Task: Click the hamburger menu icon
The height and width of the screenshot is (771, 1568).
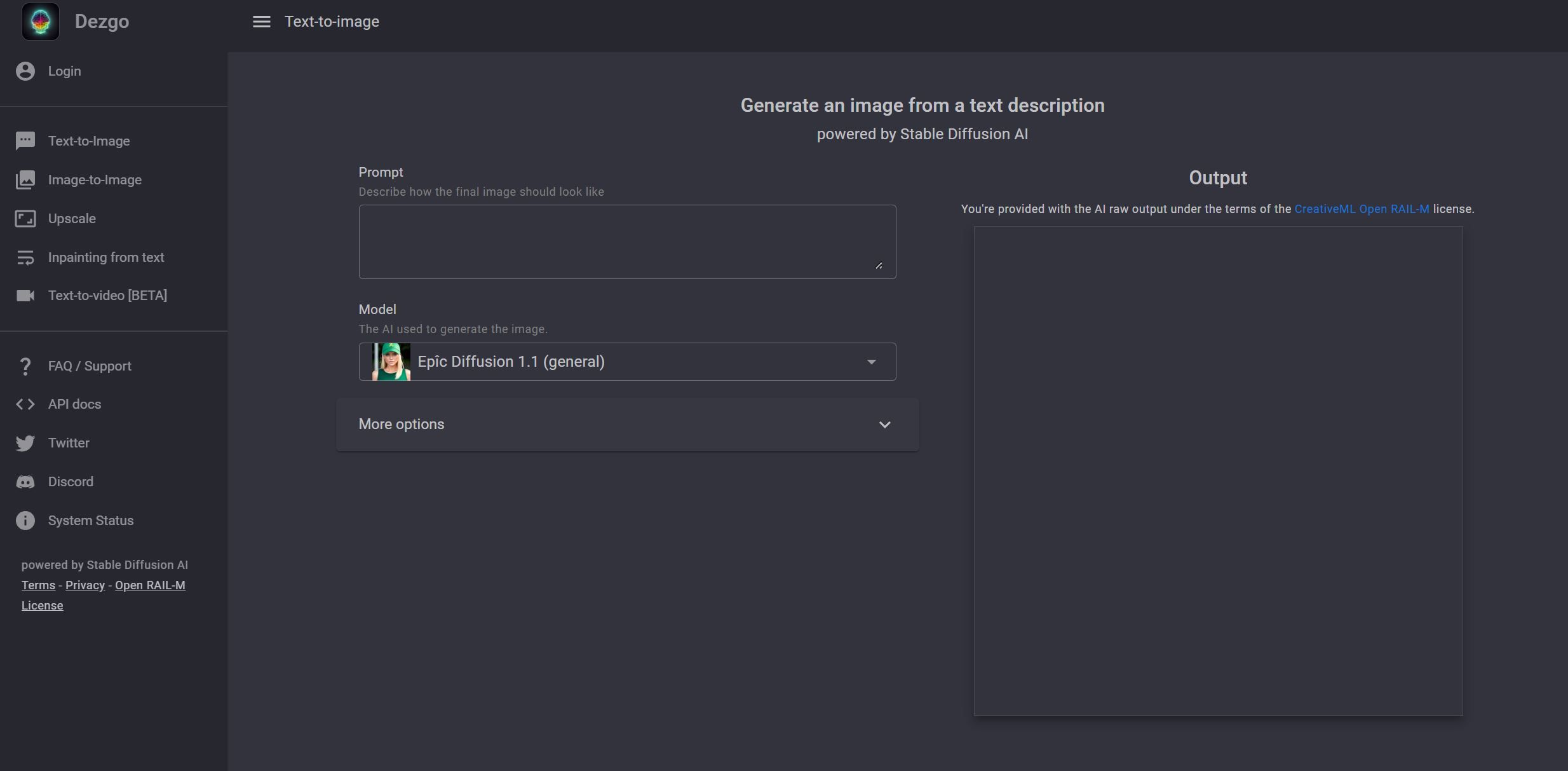Action: coord(260,22)
